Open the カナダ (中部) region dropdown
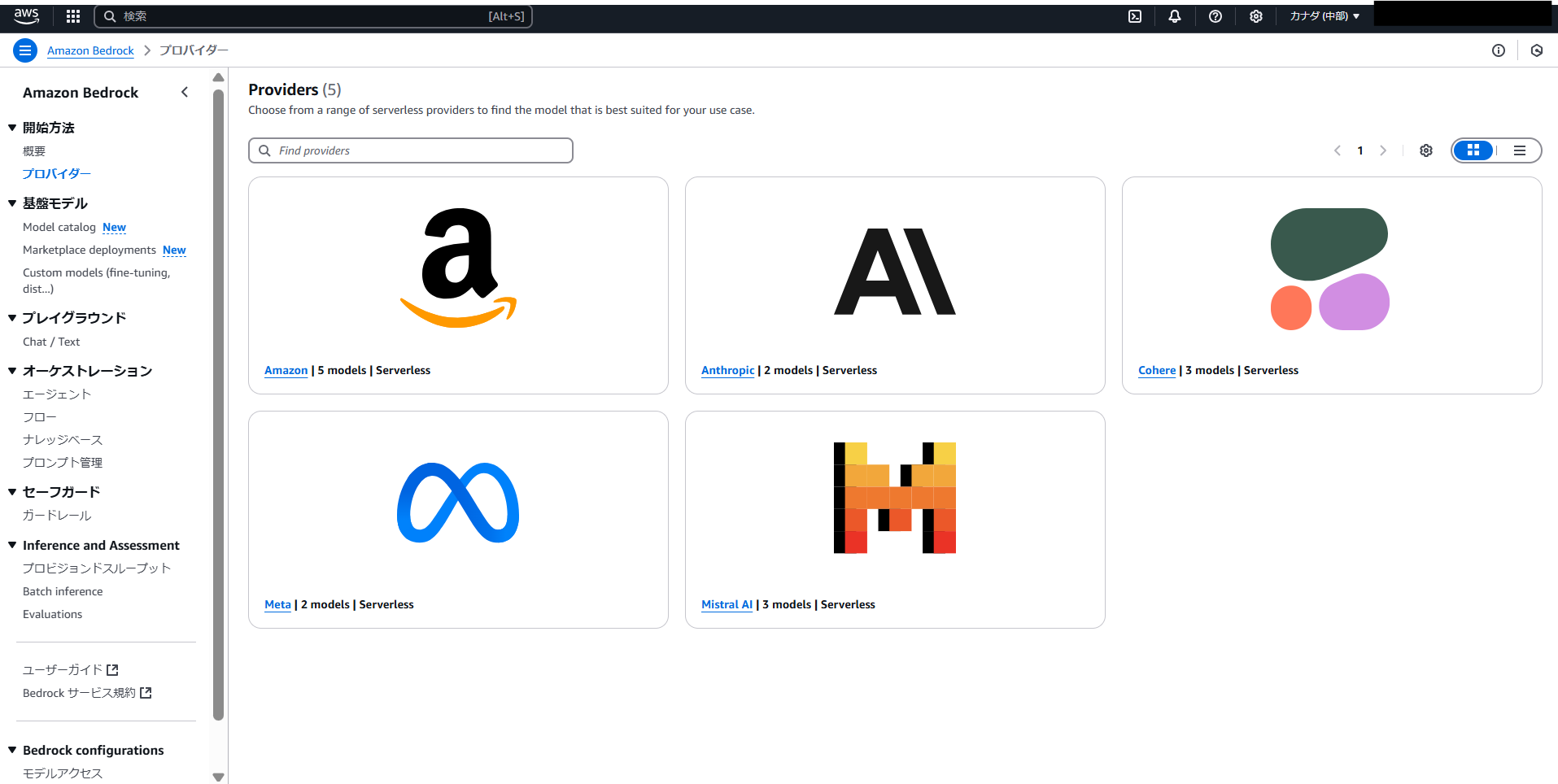The height and width of the screenshot is (784, 1558). (1325, 16)
